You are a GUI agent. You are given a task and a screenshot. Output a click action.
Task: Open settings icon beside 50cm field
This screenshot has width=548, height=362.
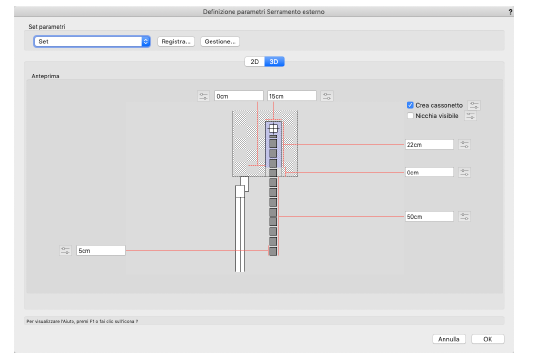(464, 217)
